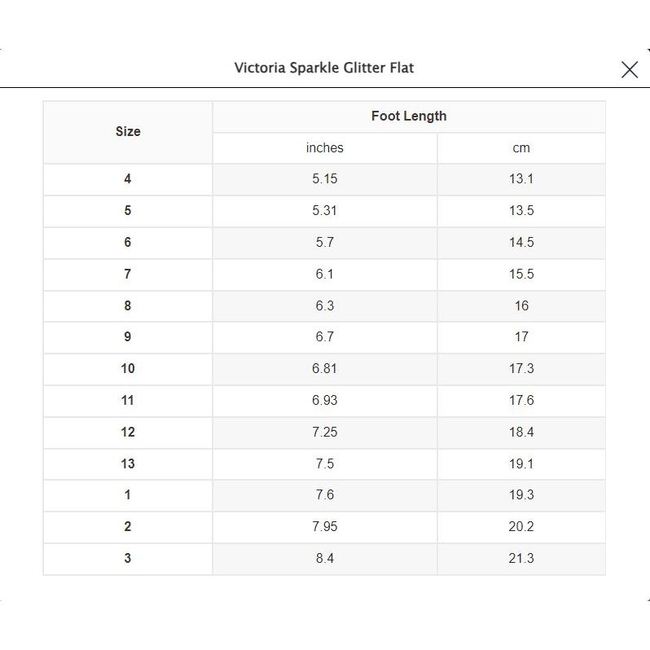Click the 6.81 inches cell

[x=325, y=369]
